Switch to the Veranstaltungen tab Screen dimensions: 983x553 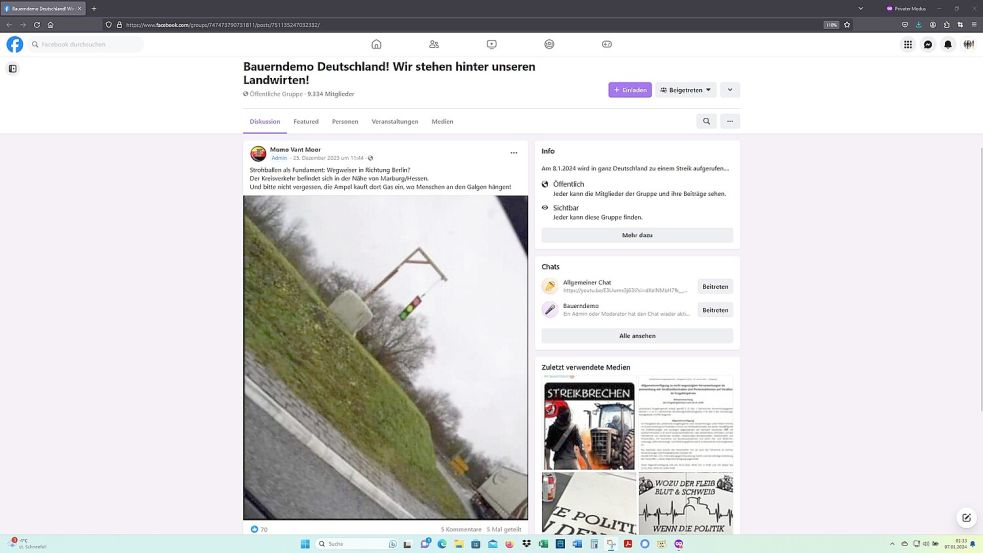[395, 122]
